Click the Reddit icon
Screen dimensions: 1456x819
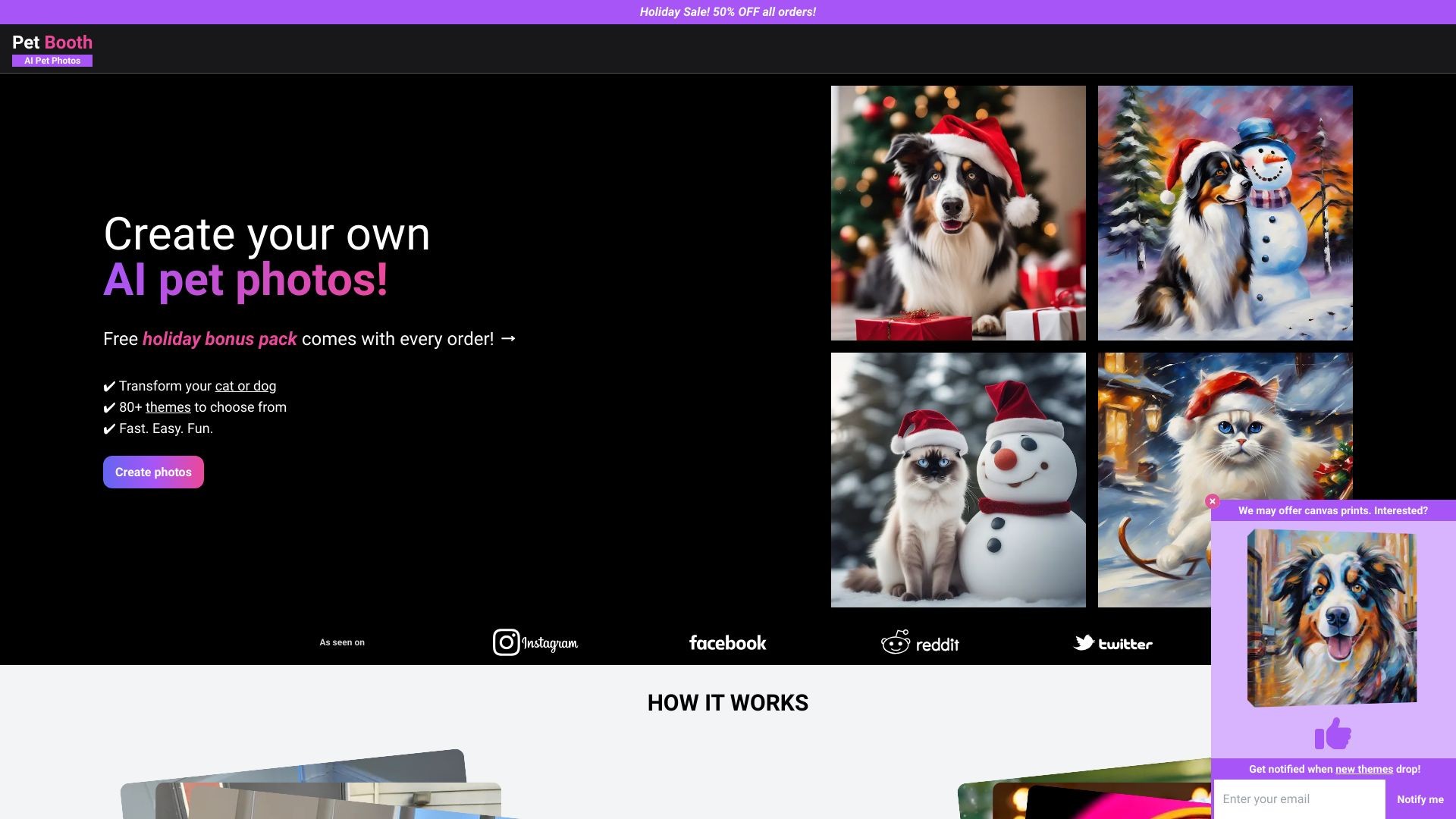pyautogui.click(x=897, y=642)
